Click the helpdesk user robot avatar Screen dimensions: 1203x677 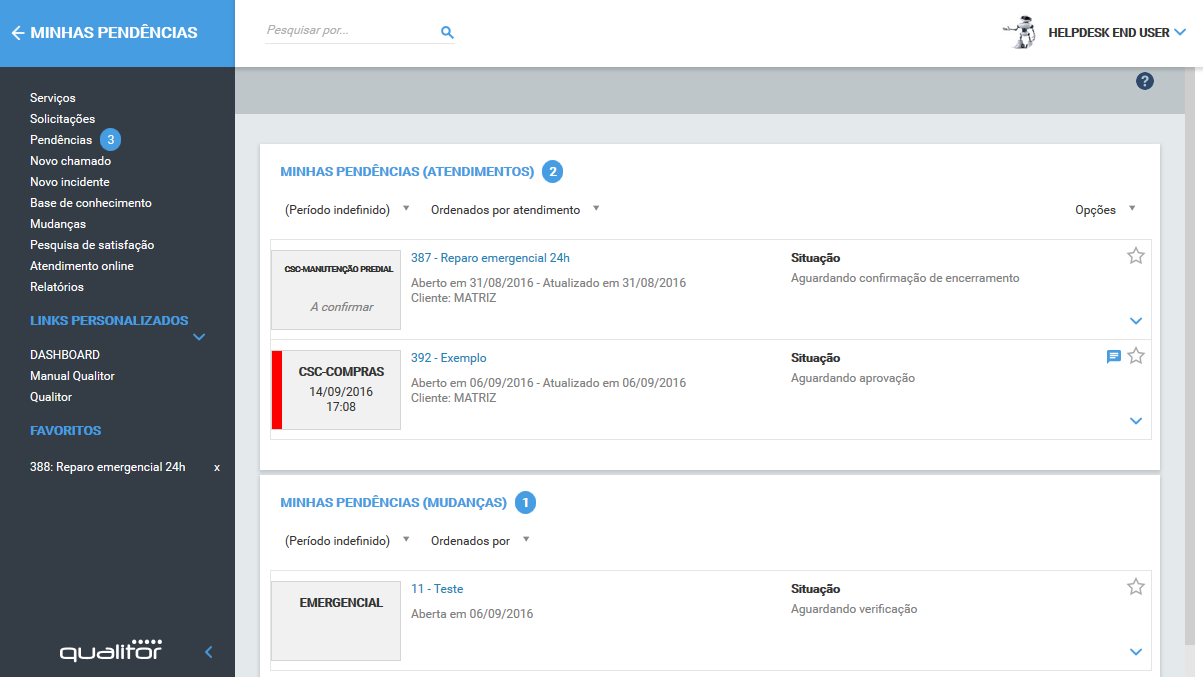pos(1019,32)
